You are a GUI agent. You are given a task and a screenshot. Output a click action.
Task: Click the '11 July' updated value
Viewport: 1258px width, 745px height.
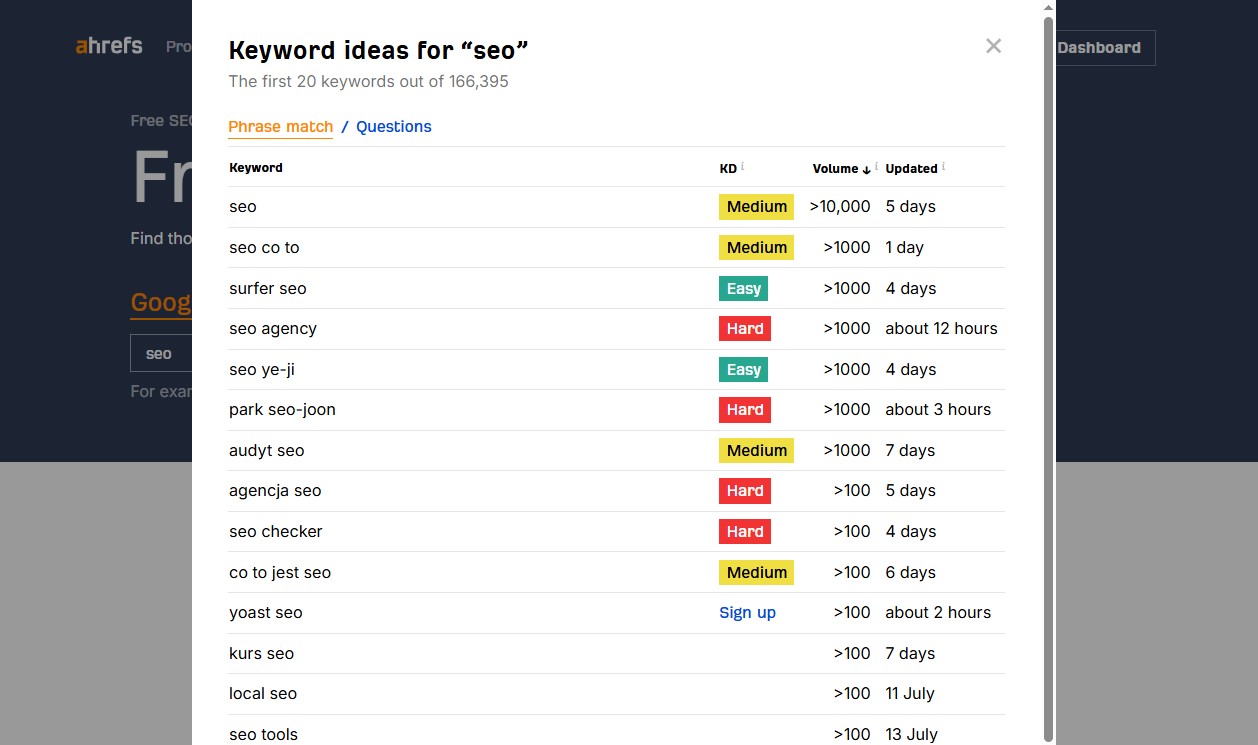tap(910, 694)
